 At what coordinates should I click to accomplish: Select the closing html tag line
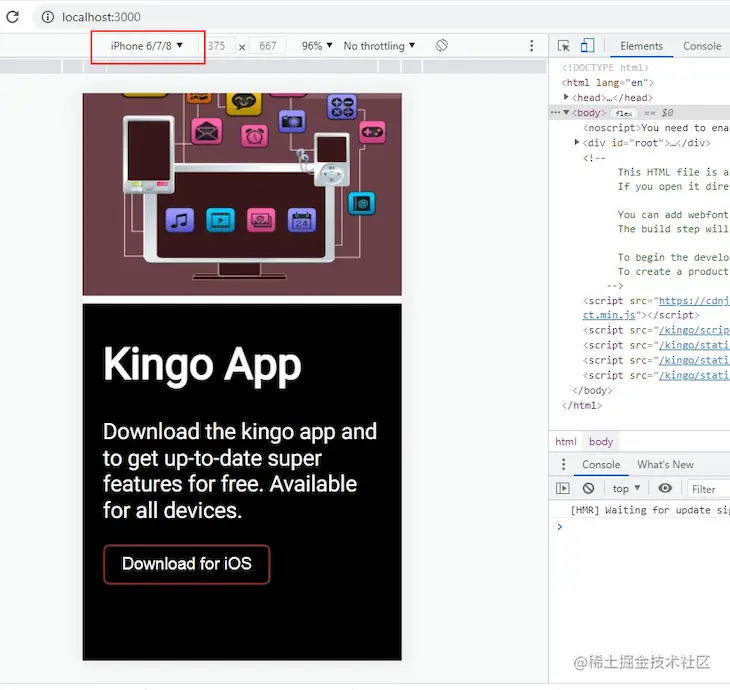(581, 406)
